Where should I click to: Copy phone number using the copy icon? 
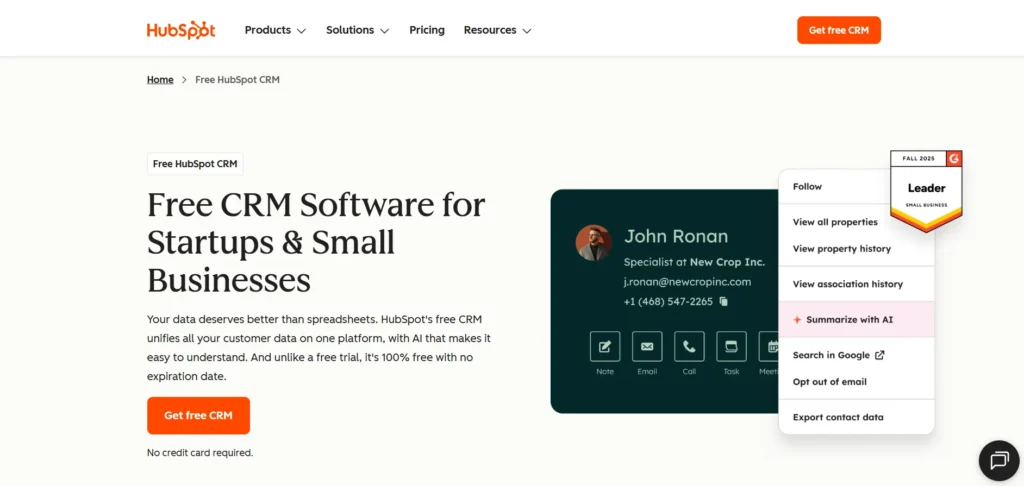[x=724, y=301]
